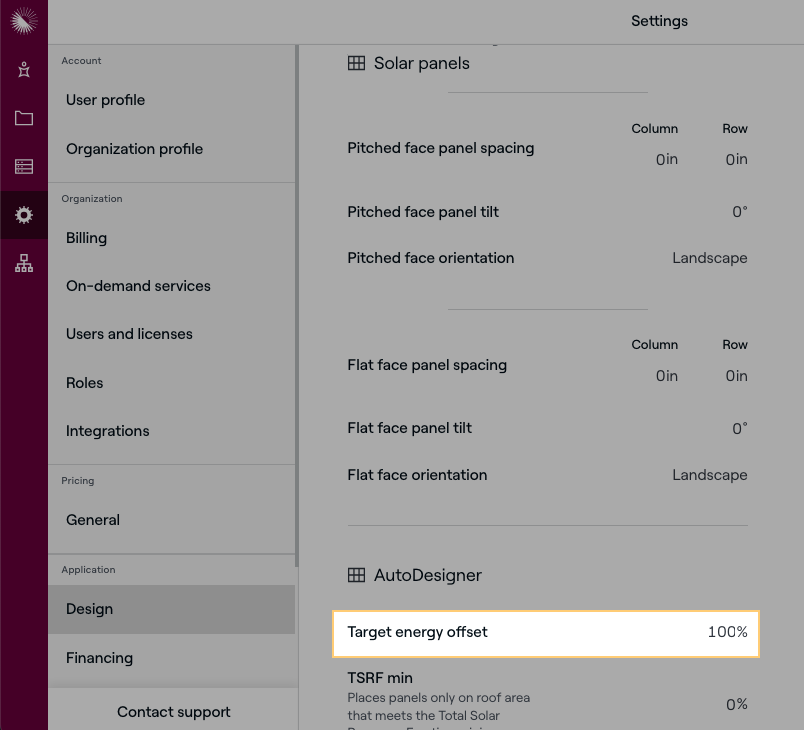Click the AutoDesigner grid icon
804x730 pixels.
(356, 575)
